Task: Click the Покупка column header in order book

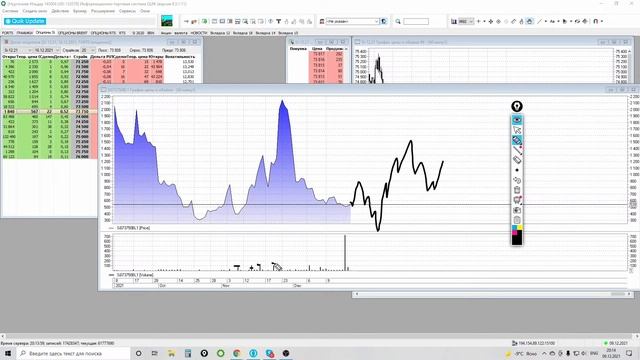Action: click(x=298, y=49)
